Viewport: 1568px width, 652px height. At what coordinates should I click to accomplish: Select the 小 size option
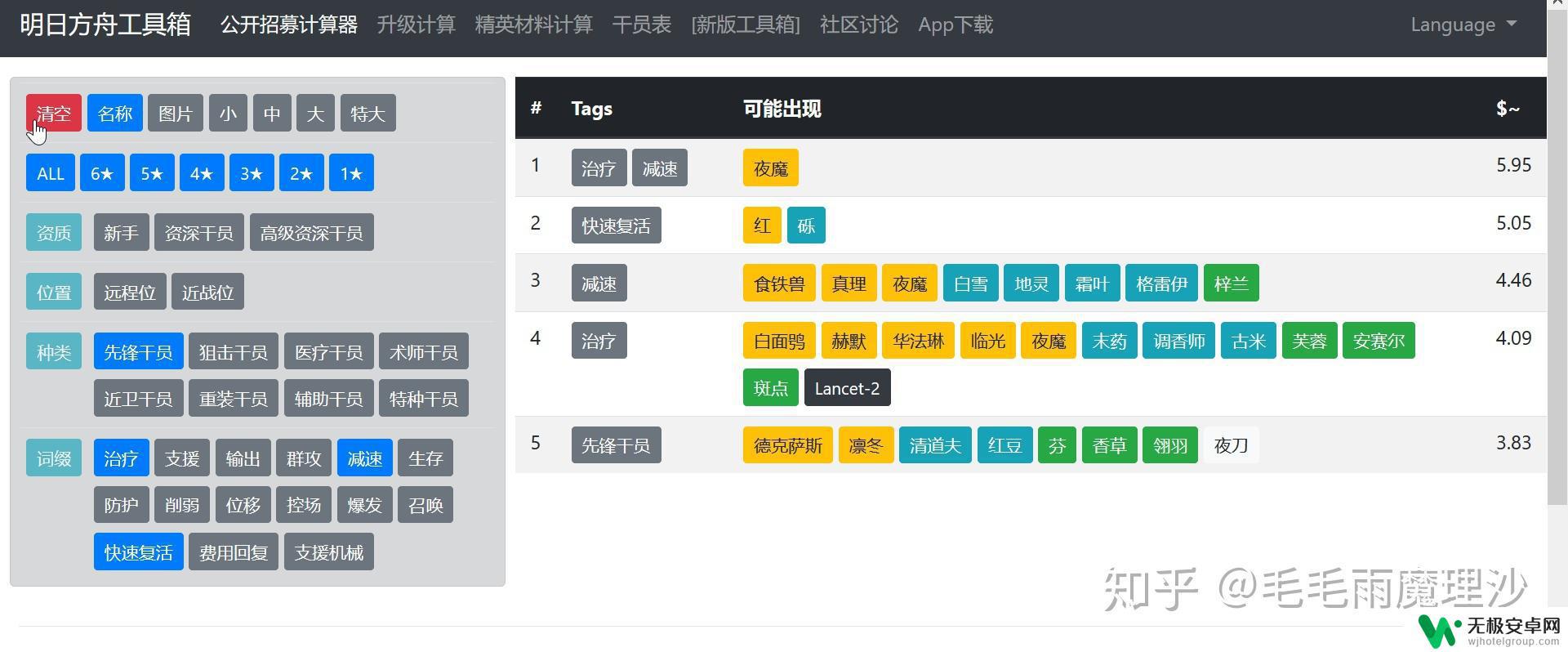pyautogui.click(x=228, y=113)
